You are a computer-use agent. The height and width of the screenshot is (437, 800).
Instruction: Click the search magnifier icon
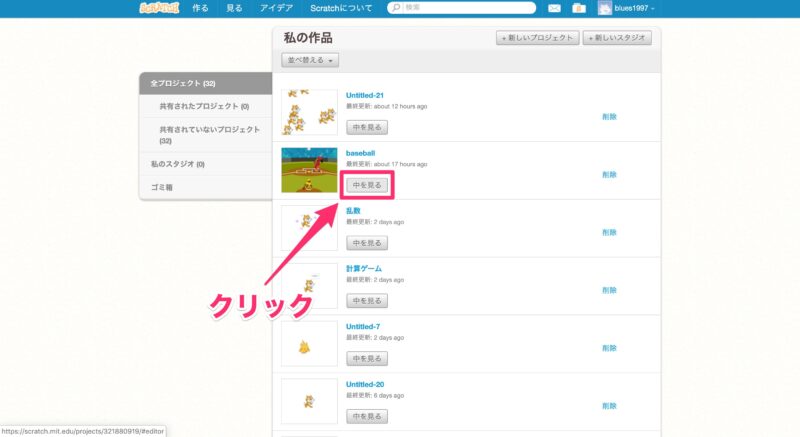point(396,8)
